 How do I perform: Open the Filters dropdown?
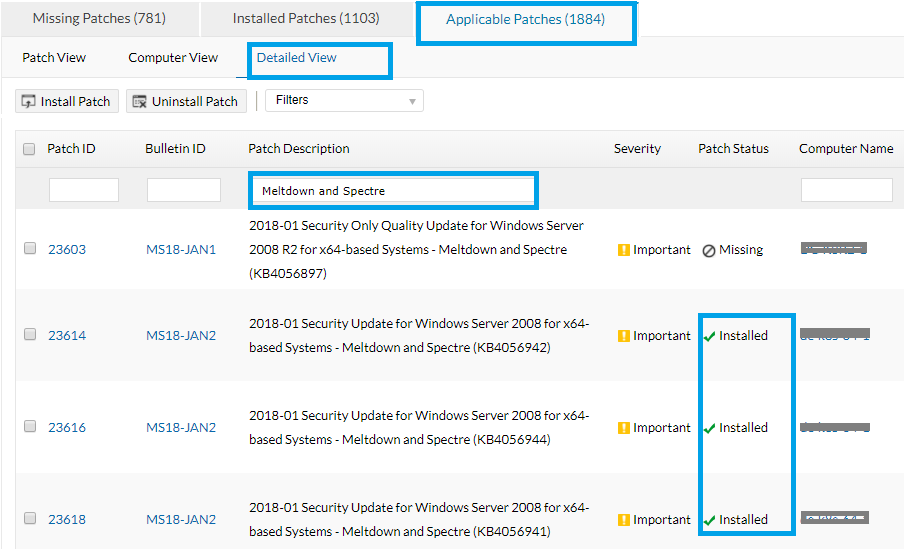click(x=344, y=100)
